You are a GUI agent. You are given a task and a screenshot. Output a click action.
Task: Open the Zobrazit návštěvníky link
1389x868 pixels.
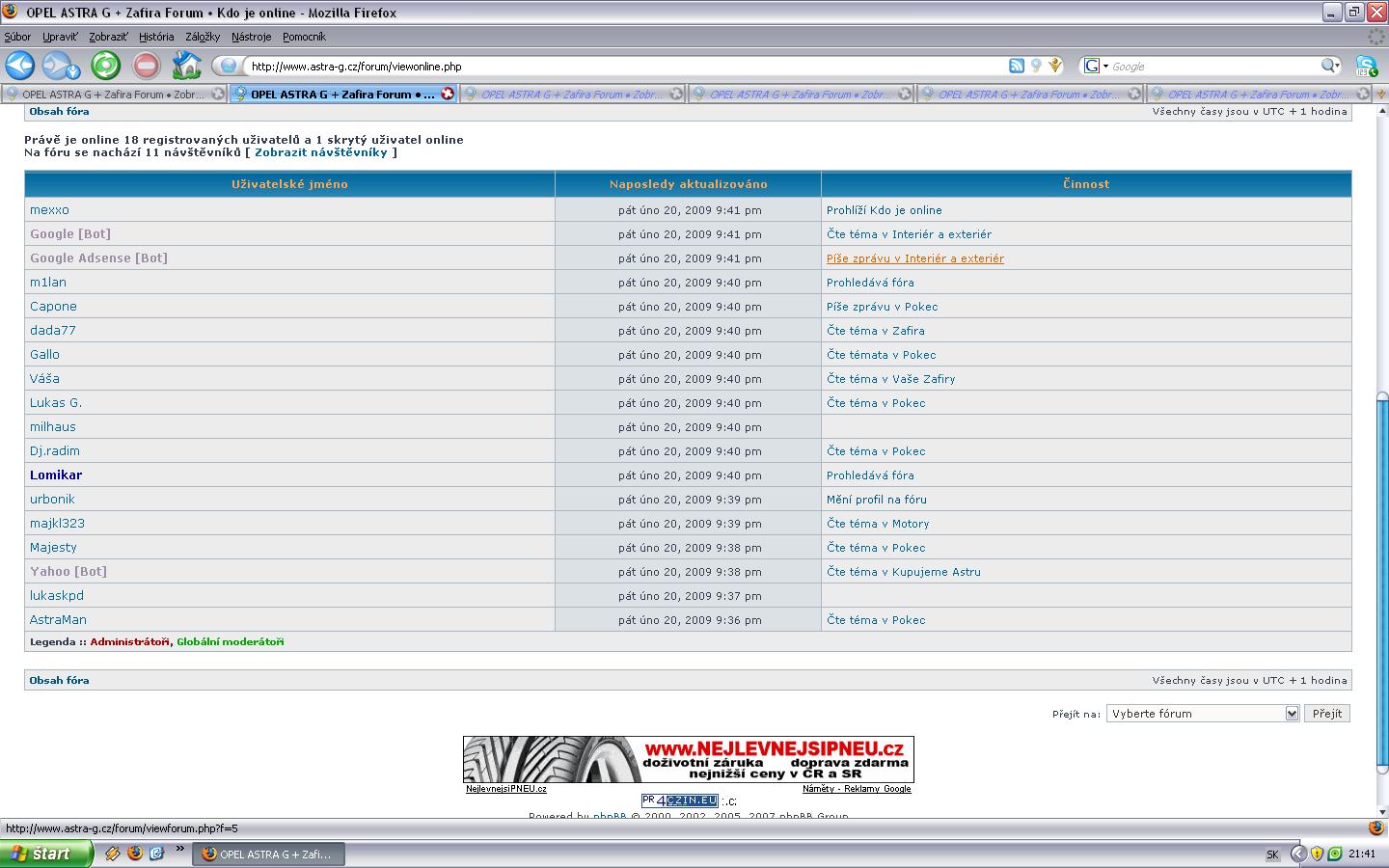point(320,152)
